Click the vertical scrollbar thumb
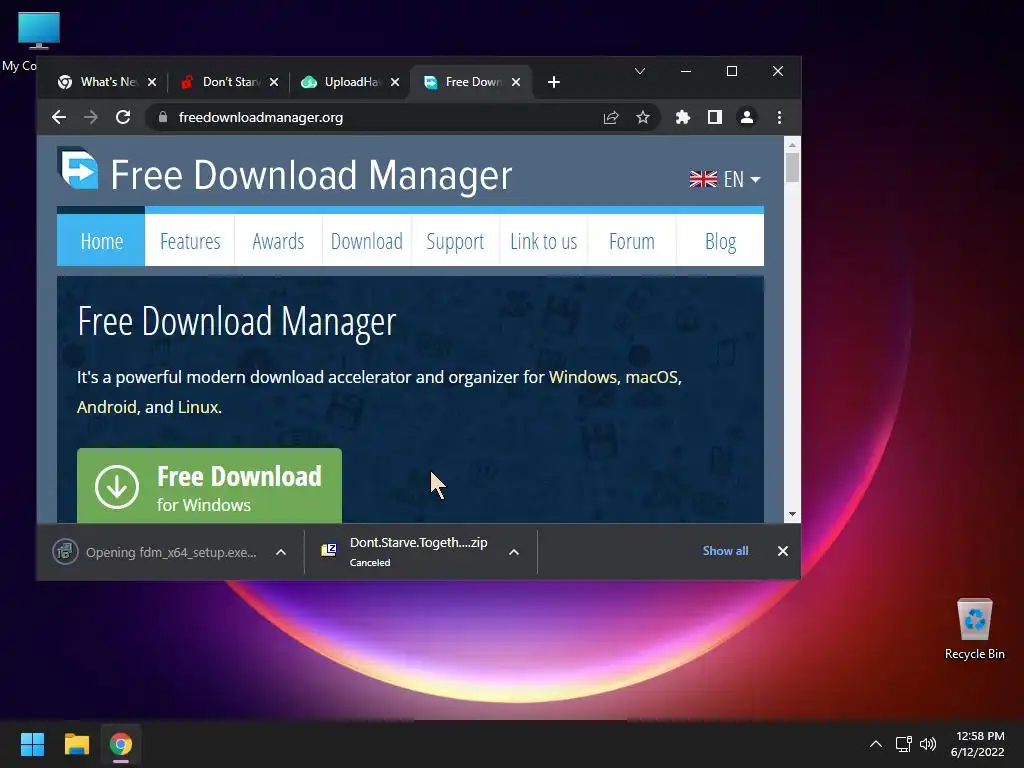This screenshot has height=768, width=1024. (792, 168)
